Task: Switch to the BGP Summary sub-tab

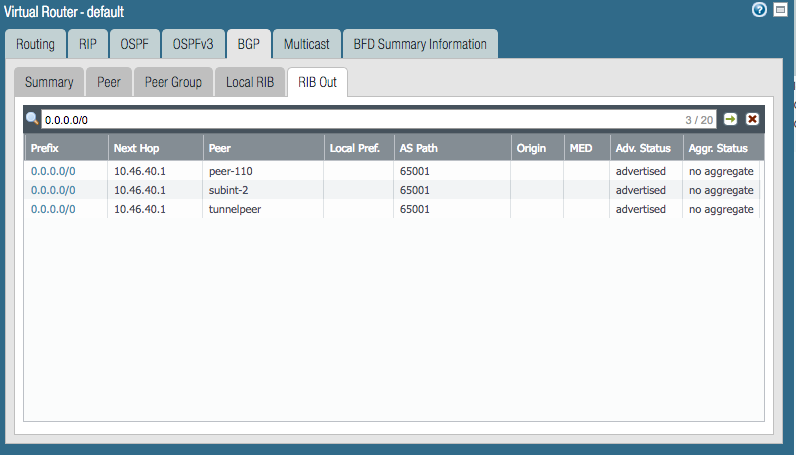Action: coord(49,82)
